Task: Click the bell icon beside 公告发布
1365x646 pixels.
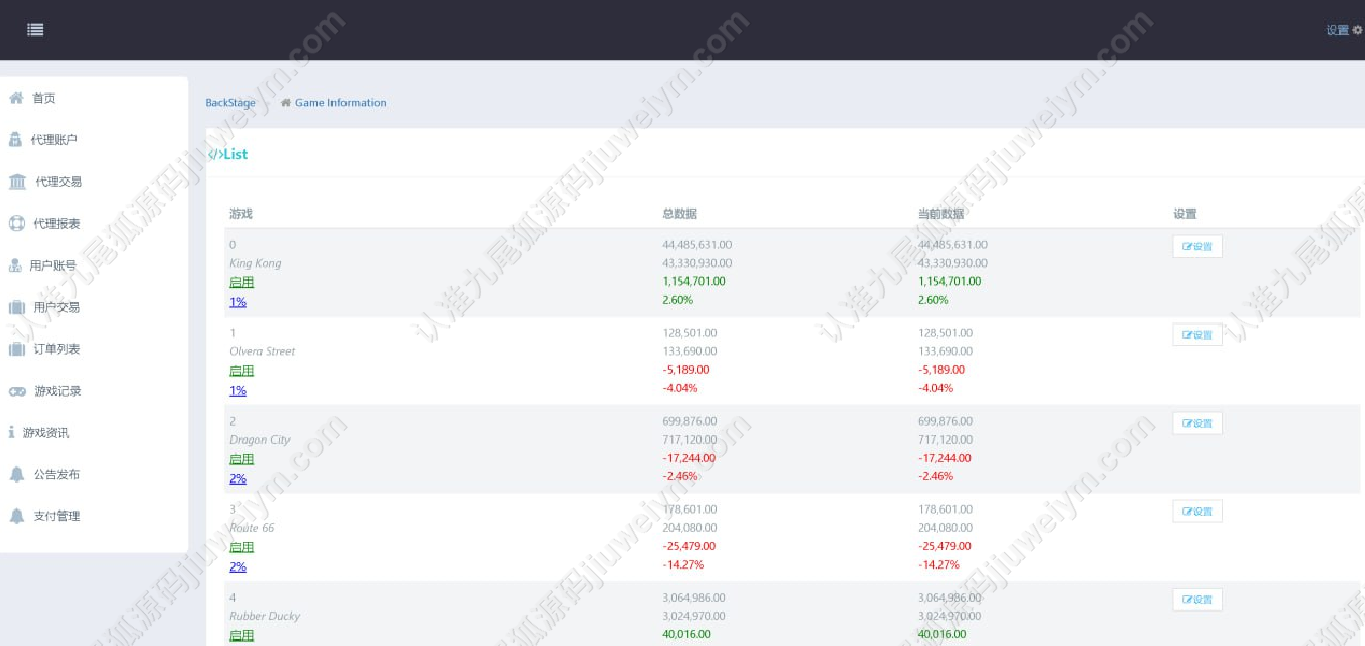Action: pos(16,475)
